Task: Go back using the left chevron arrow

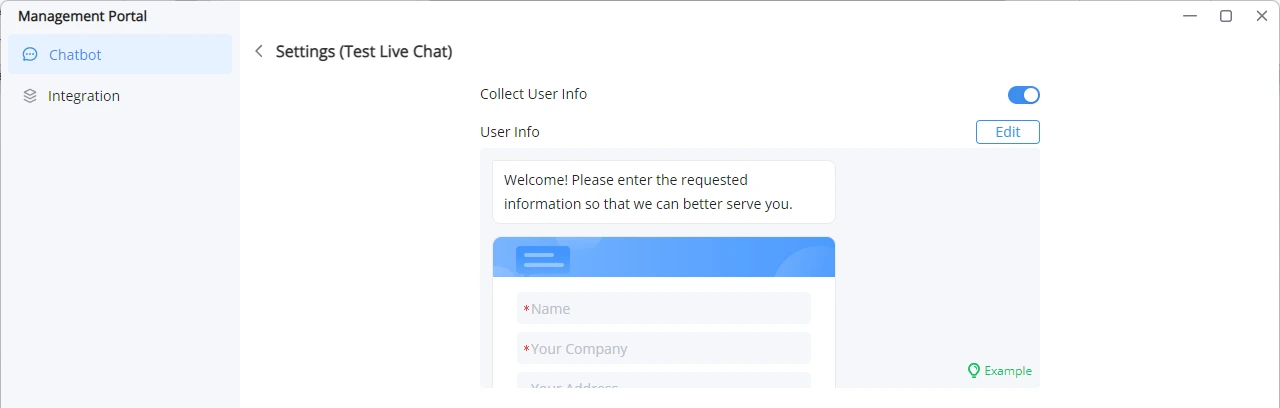Action: click(259, 51)
